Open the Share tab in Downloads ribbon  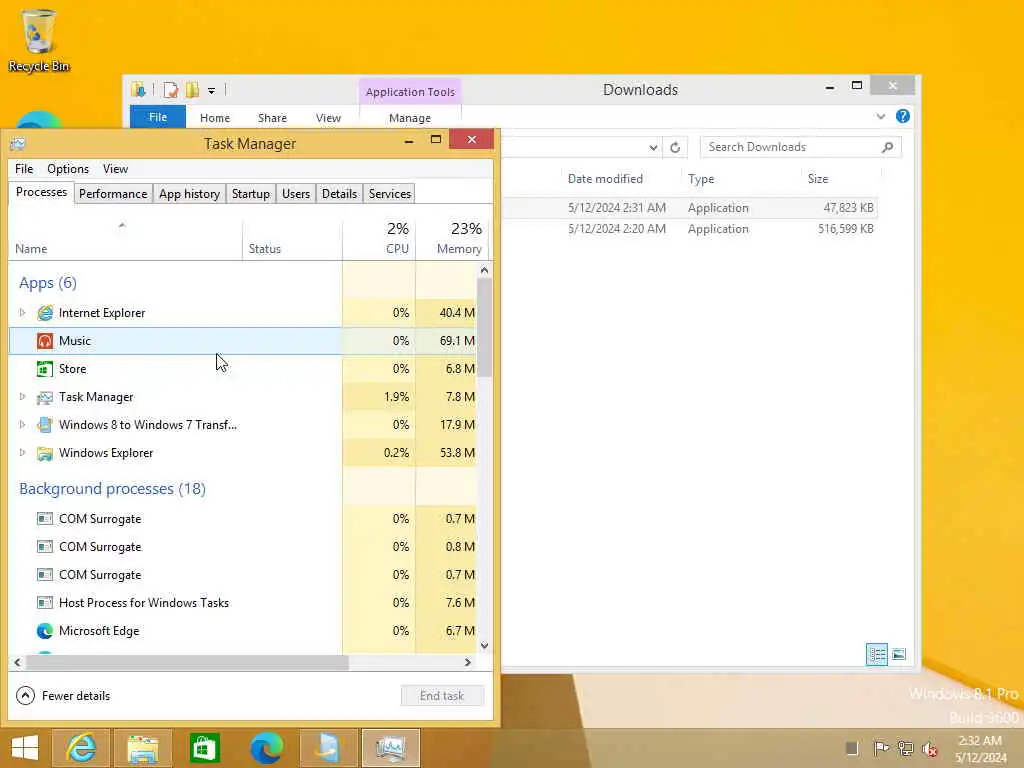click(272, 118)
